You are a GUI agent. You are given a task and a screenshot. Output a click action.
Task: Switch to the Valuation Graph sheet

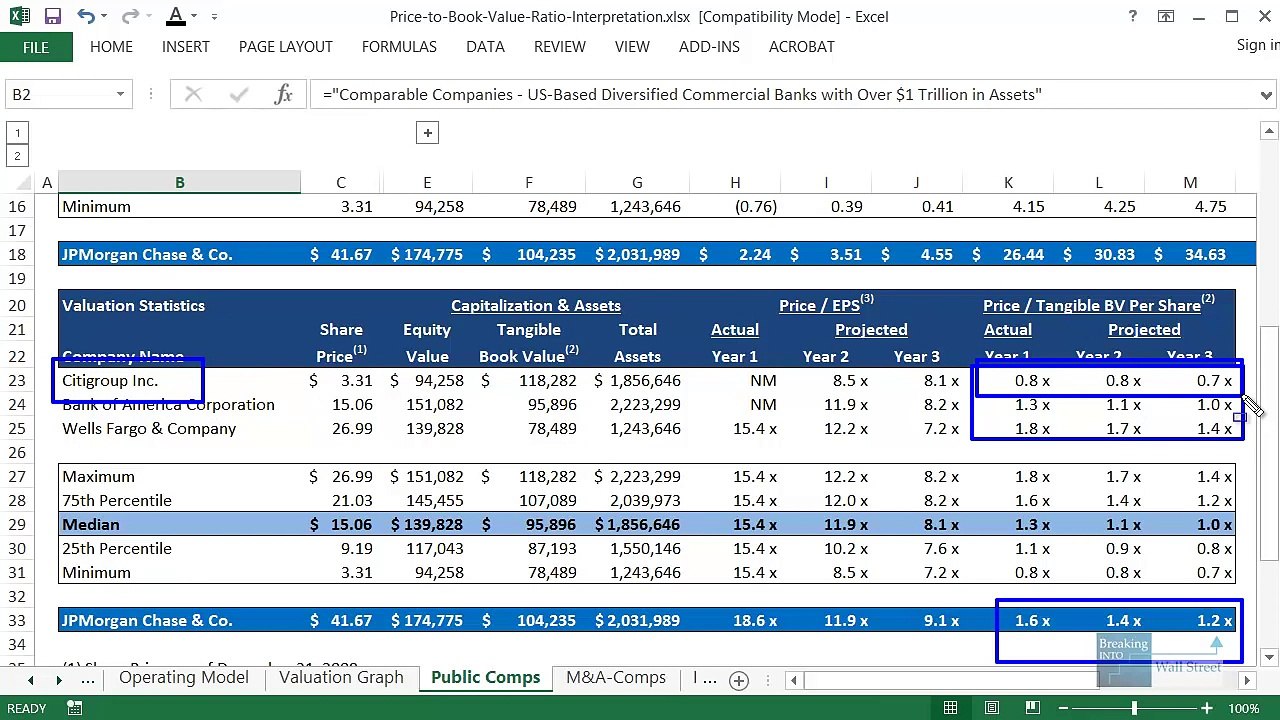341,678
